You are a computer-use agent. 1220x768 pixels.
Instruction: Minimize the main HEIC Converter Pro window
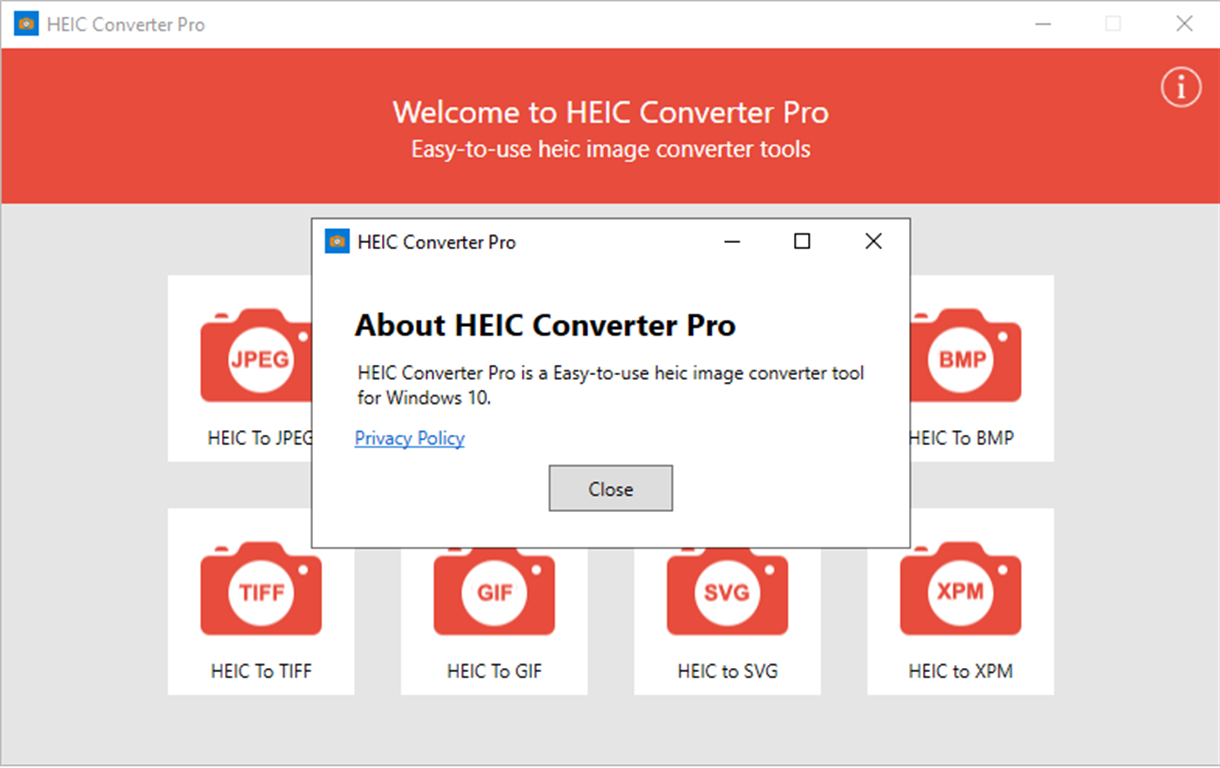(x=1043, y=24)
